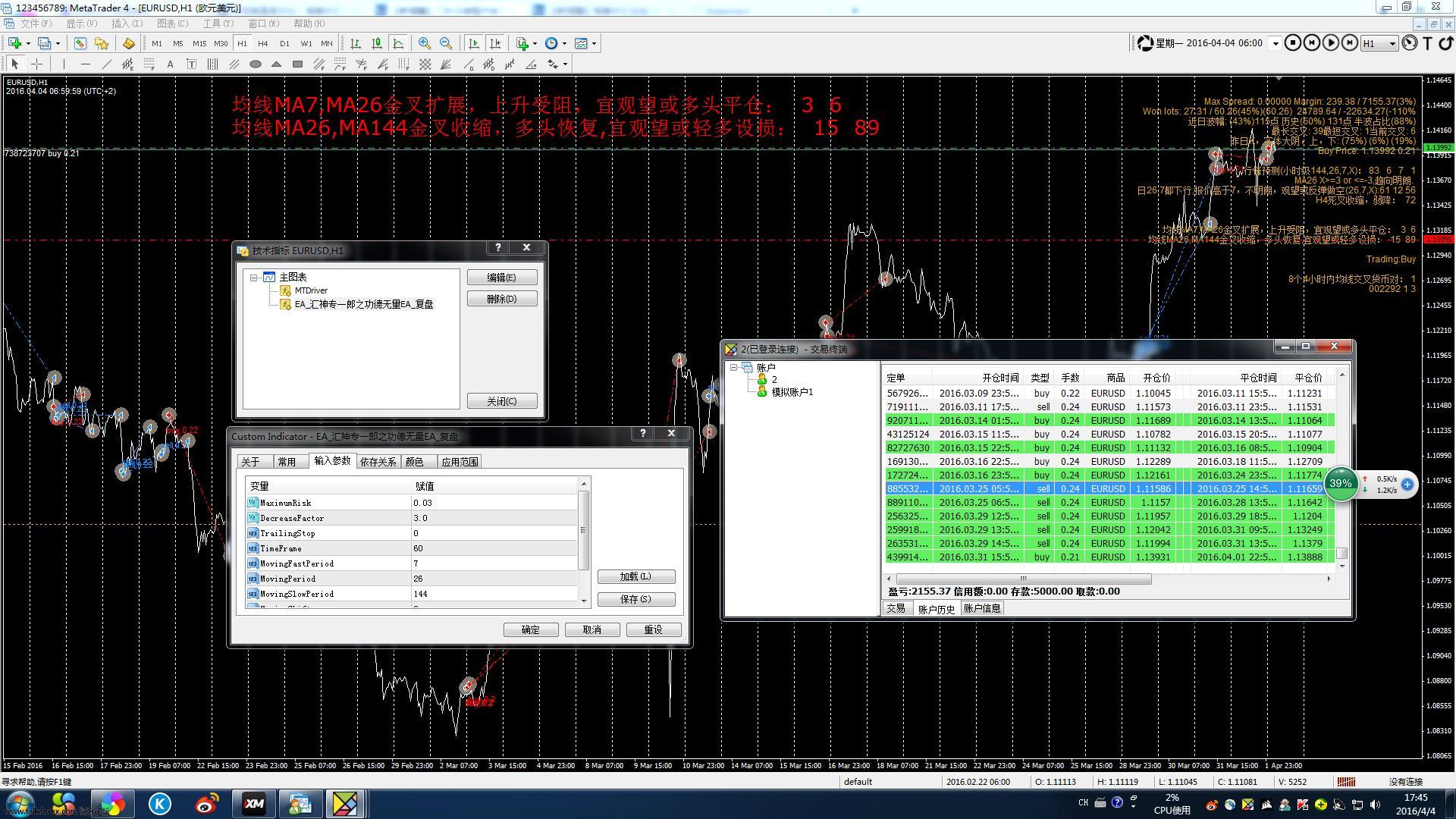Click the input parameters vertical scrollbar
This screenshot has width=1456, height=819.
pos(584,542)
